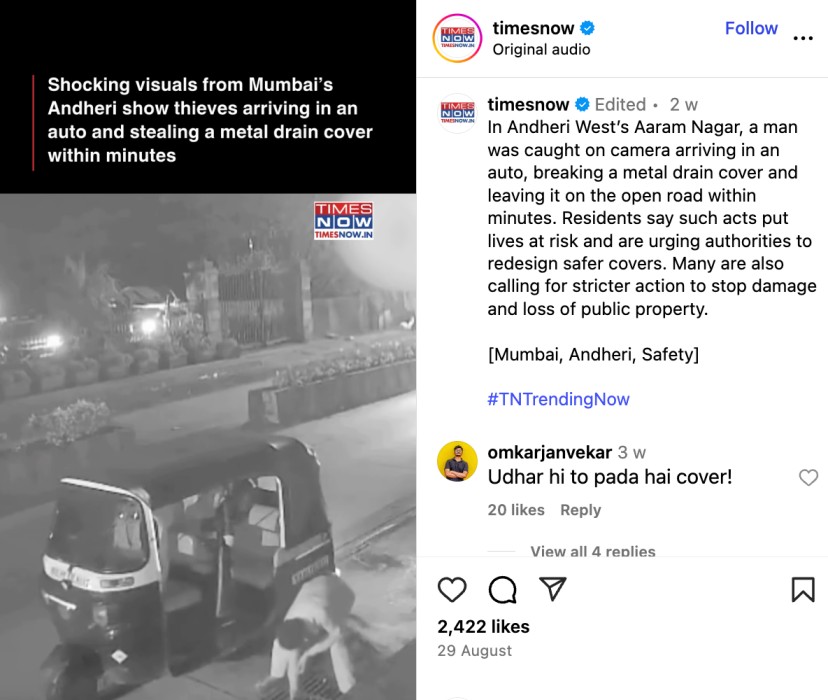828x700 pixels.
Task: View the 2,422 likes list
Action: click(x=483, y=627)
